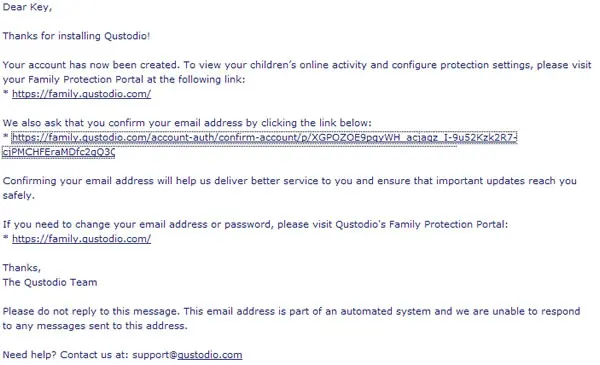Click "The Qustodio Team" signature

(x=50, y=282)
